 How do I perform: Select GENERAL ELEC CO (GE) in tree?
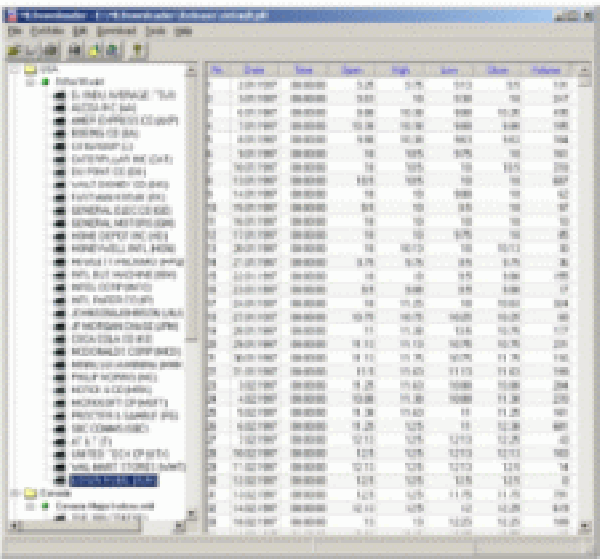pos(122,210)
